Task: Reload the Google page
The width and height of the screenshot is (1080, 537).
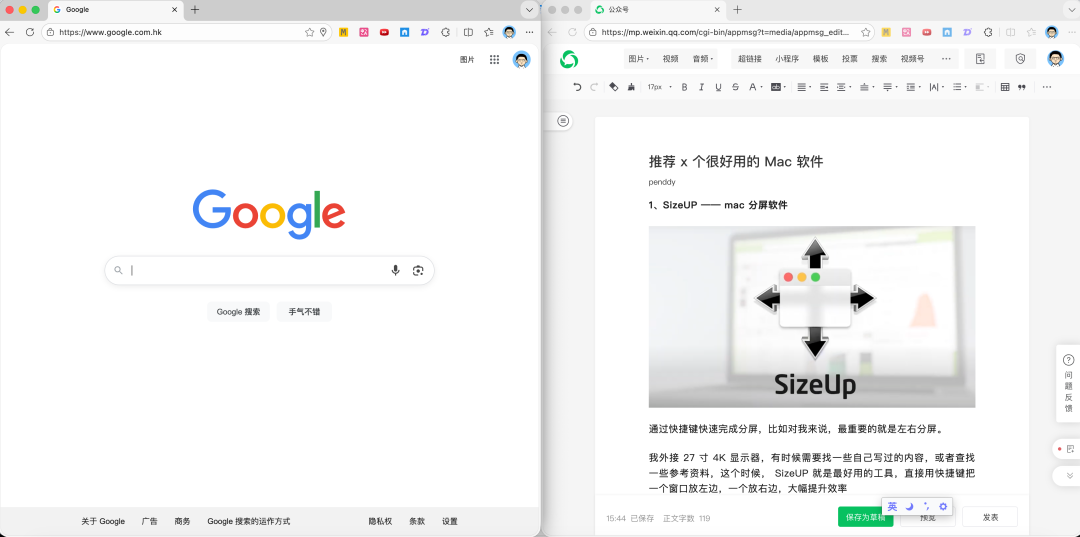Action: point(30,32)
